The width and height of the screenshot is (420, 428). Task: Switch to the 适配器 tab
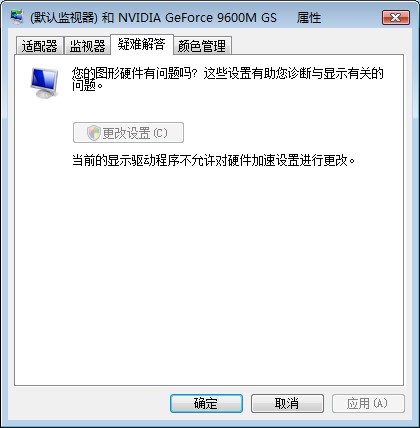point(40,46)
